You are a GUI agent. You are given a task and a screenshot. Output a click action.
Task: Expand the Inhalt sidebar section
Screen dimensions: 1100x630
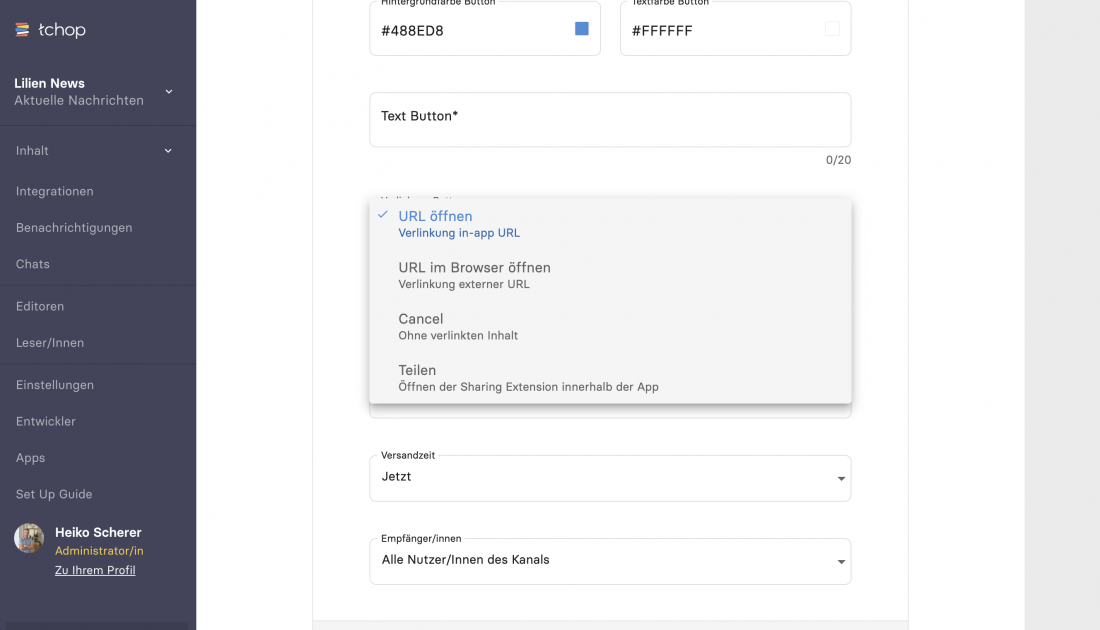coord(168,151)
